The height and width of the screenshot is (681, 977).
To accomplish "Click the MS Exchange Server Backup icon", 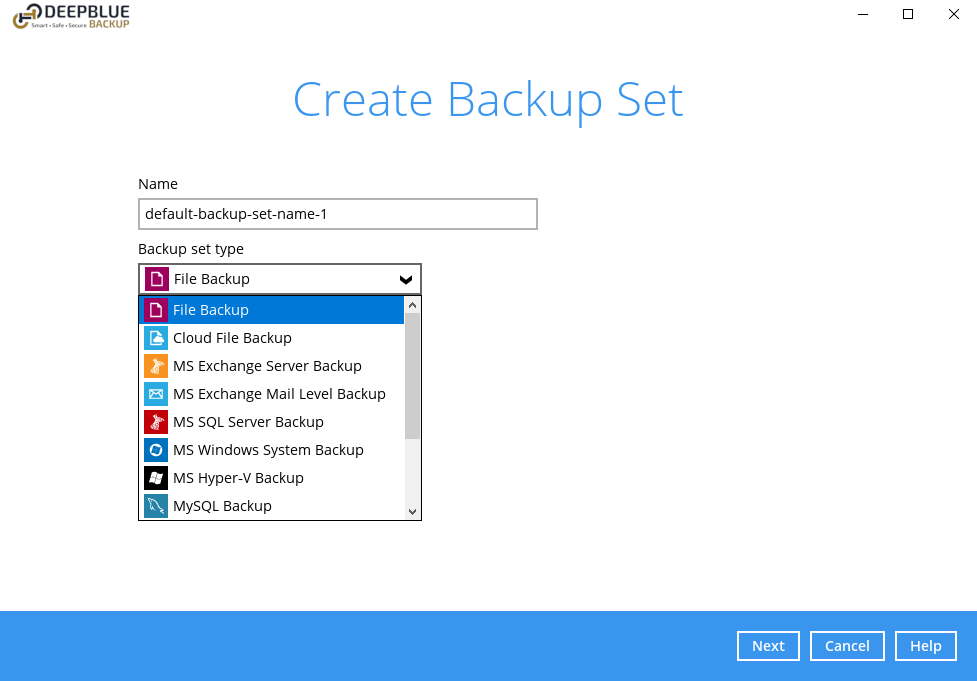I will pos(155,366).
